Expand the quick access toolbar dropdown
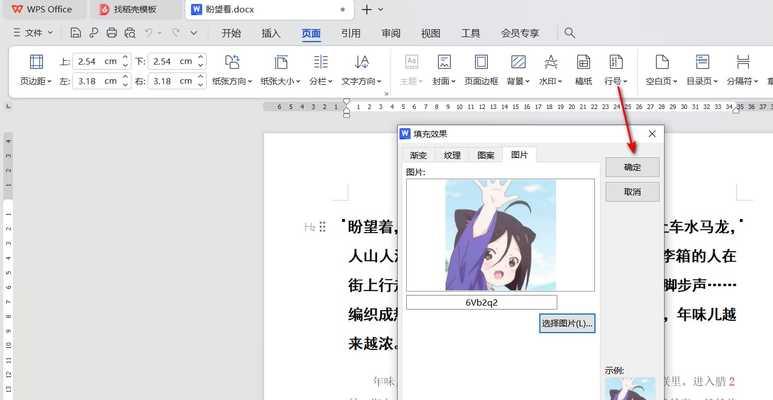The image size is (773, 400). [194, 33]
